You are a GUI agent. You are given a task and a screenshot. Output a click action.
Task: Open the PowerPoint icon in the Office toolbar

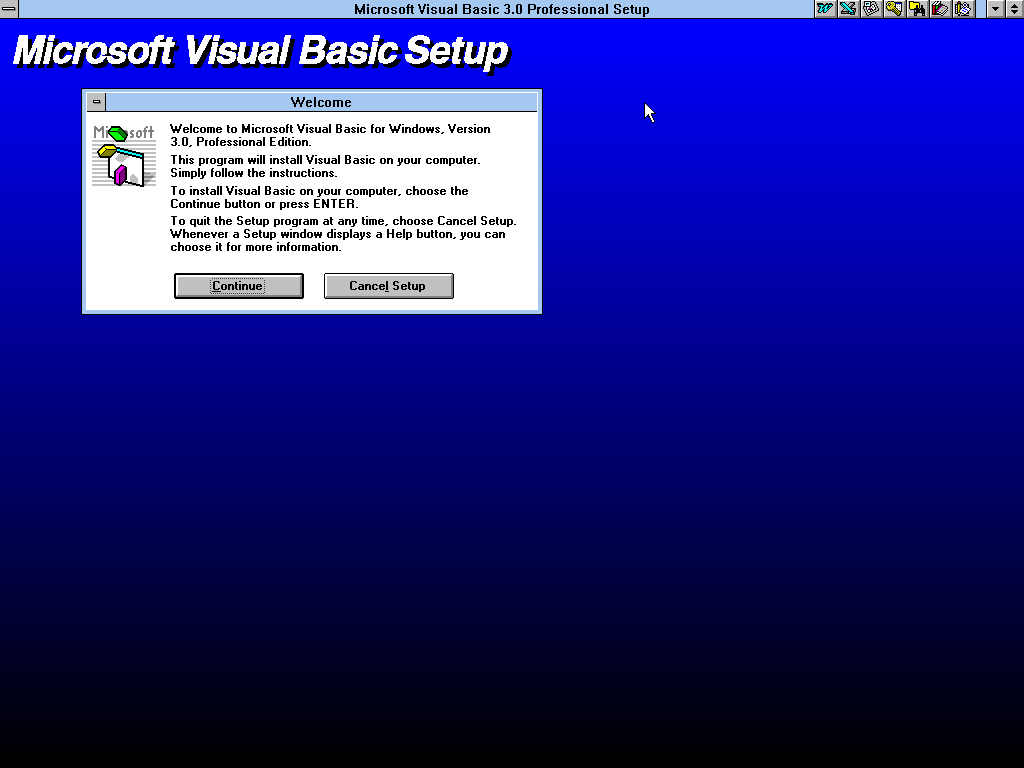coord(871,9)
